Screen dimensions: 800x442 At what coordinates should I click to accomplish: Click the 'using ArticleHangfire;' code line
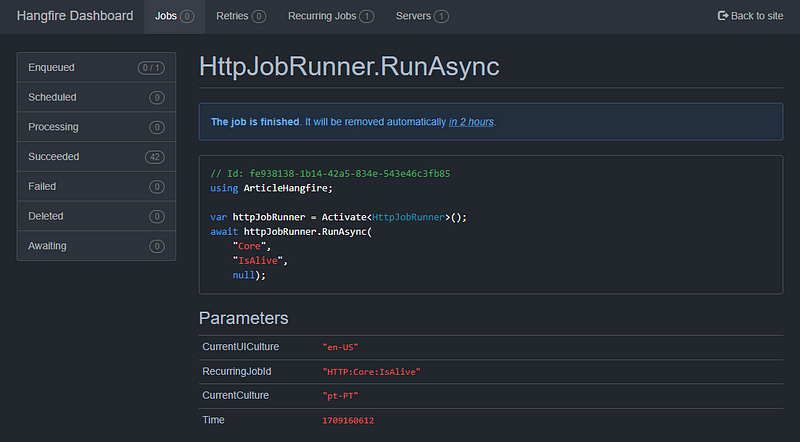pyautogui.click(x=271, y=188)
